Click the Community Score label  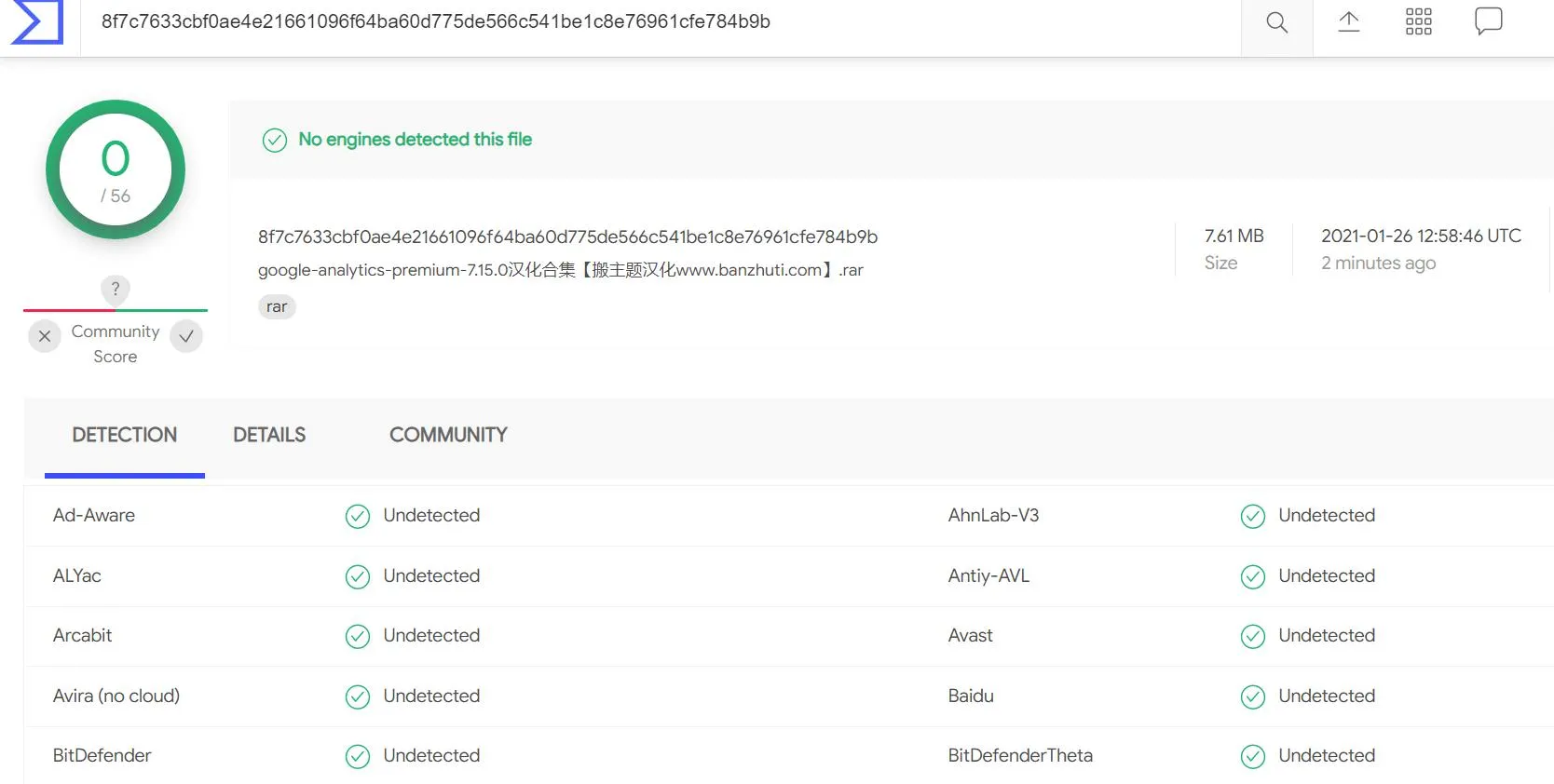tap(116, 344)
